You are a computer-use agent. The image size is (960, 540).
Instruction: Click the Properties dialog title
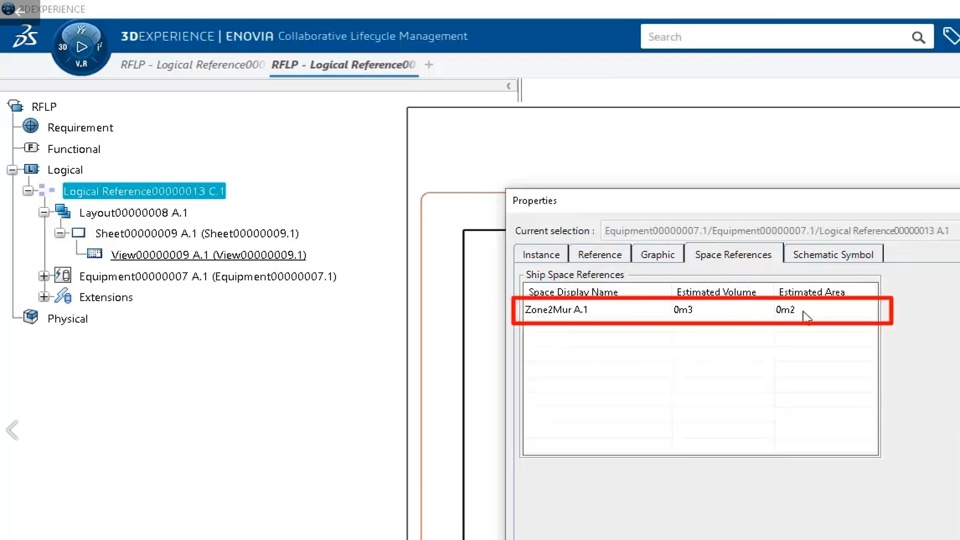[534, 201]
